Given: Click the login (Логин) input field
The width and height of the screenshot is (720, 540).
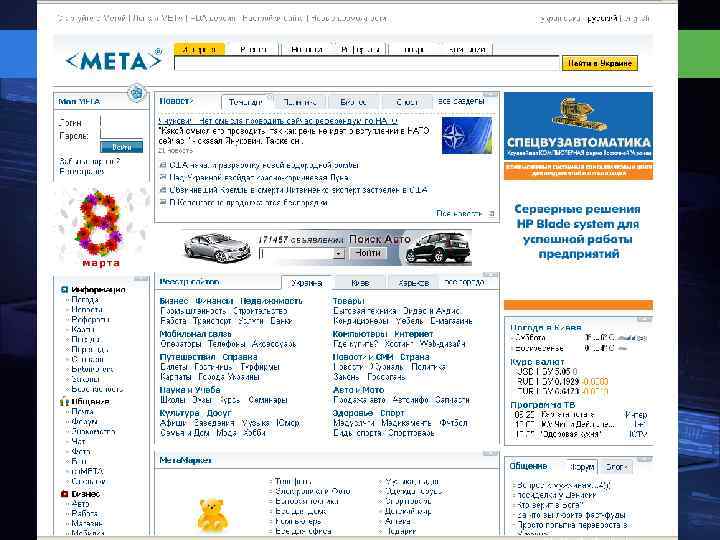Looking at the screenshot, I should click(122, 123).
